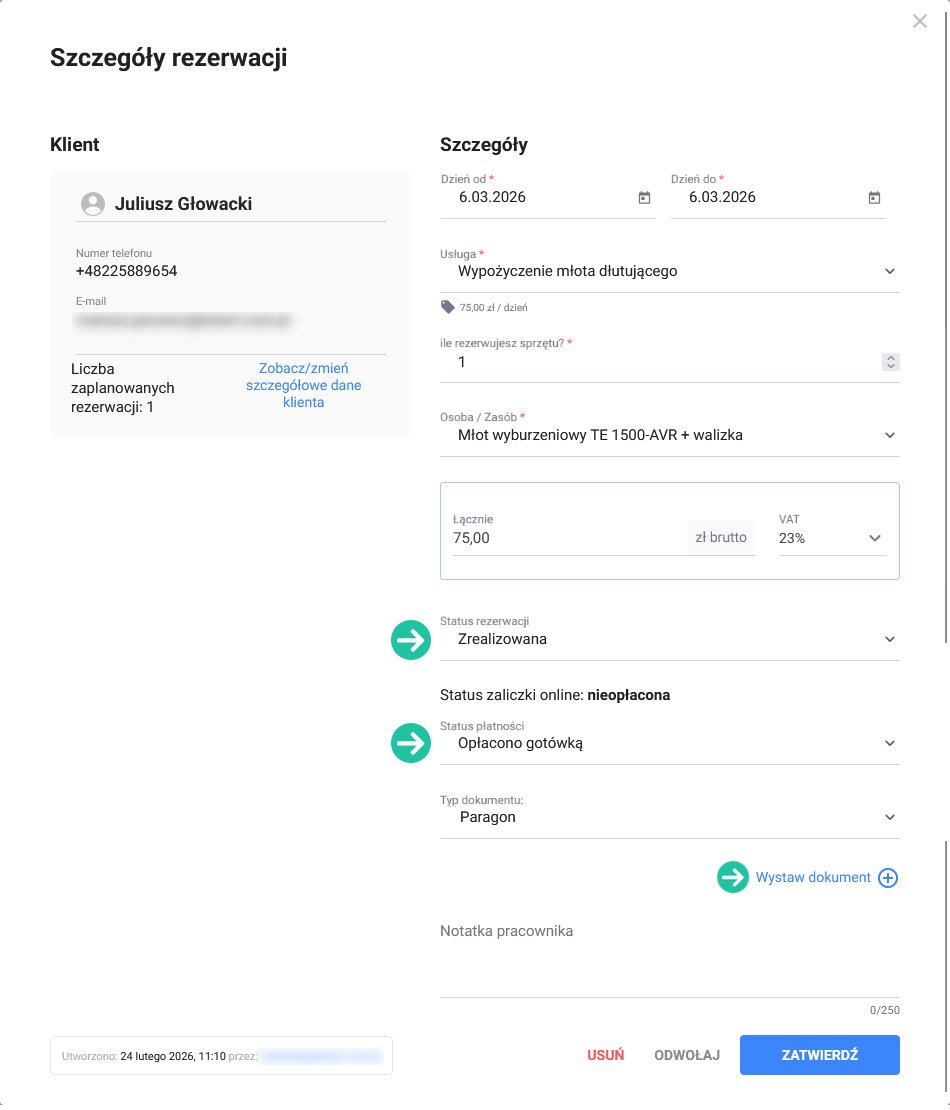The height and width of the screenshot is (1110, 950).
Task: Click the Łącznie total price field
Action: coord(565,538)
